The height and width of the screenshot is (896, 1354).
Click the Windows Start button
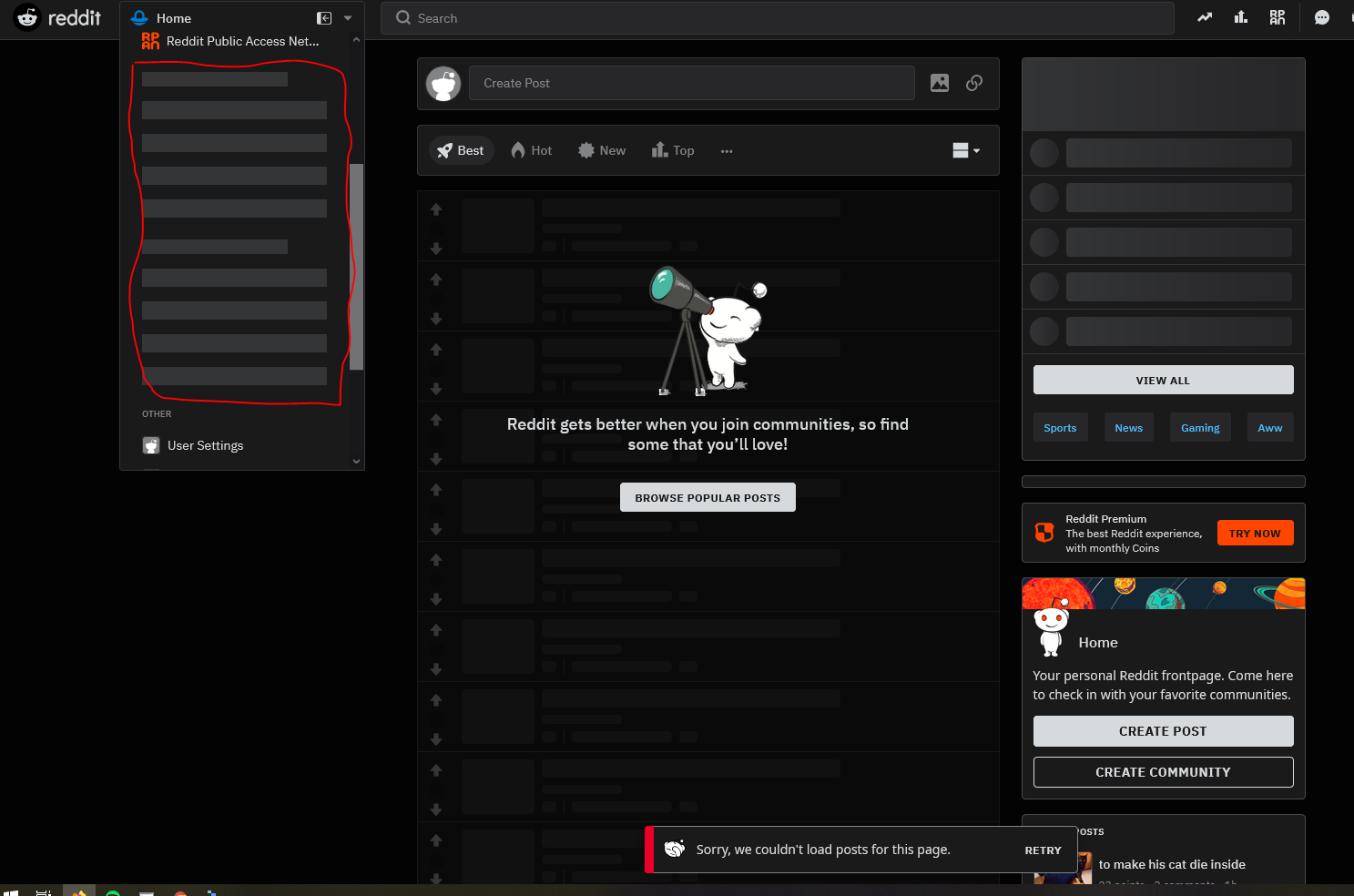(x=10, y=892)
